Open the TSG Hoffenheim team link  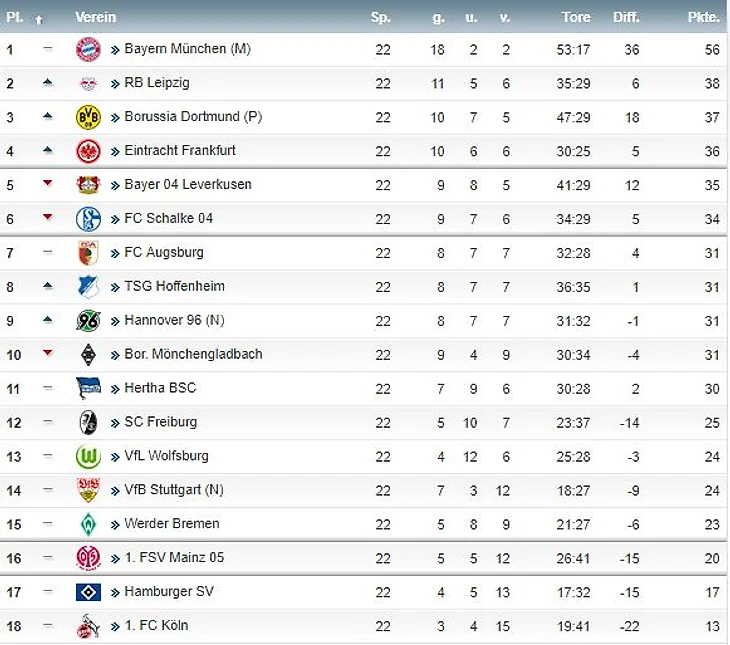174,286
